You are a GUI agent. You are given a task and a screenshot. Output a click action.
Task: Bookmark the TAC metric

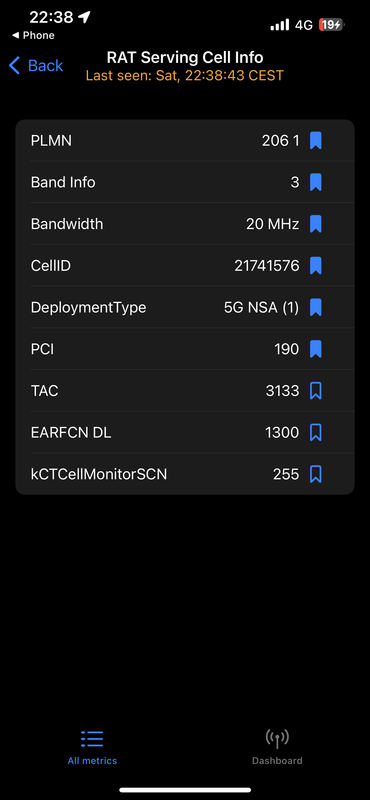(x=315, y=391)
